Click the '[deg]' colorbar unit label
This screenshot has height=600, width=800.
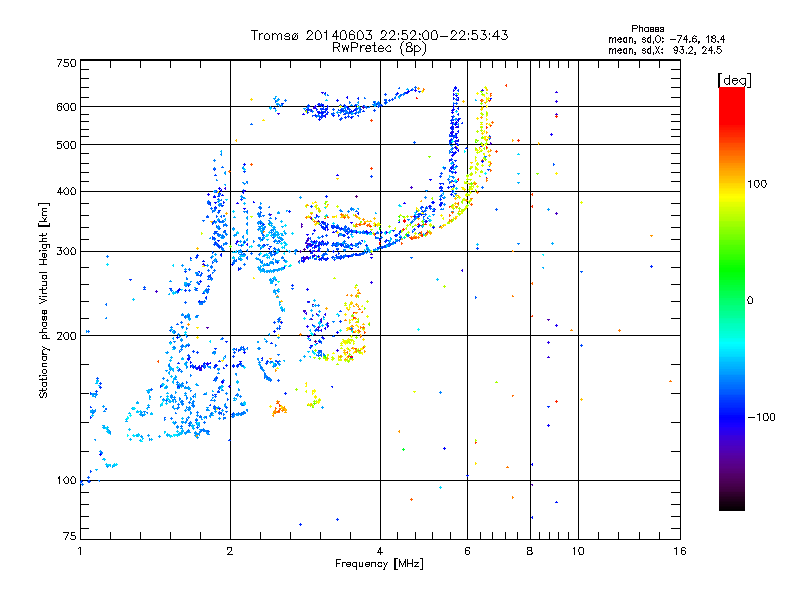coord(734,80)
